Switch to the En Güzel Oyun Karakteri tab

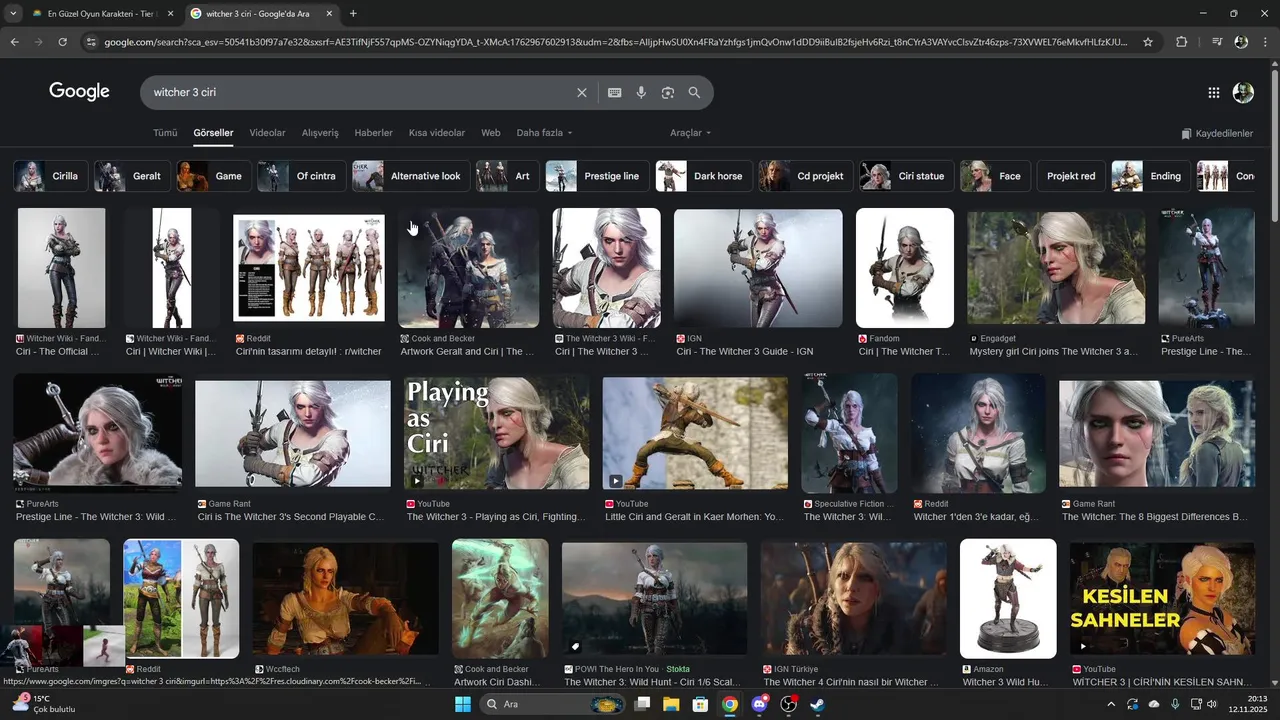(100, 14)
